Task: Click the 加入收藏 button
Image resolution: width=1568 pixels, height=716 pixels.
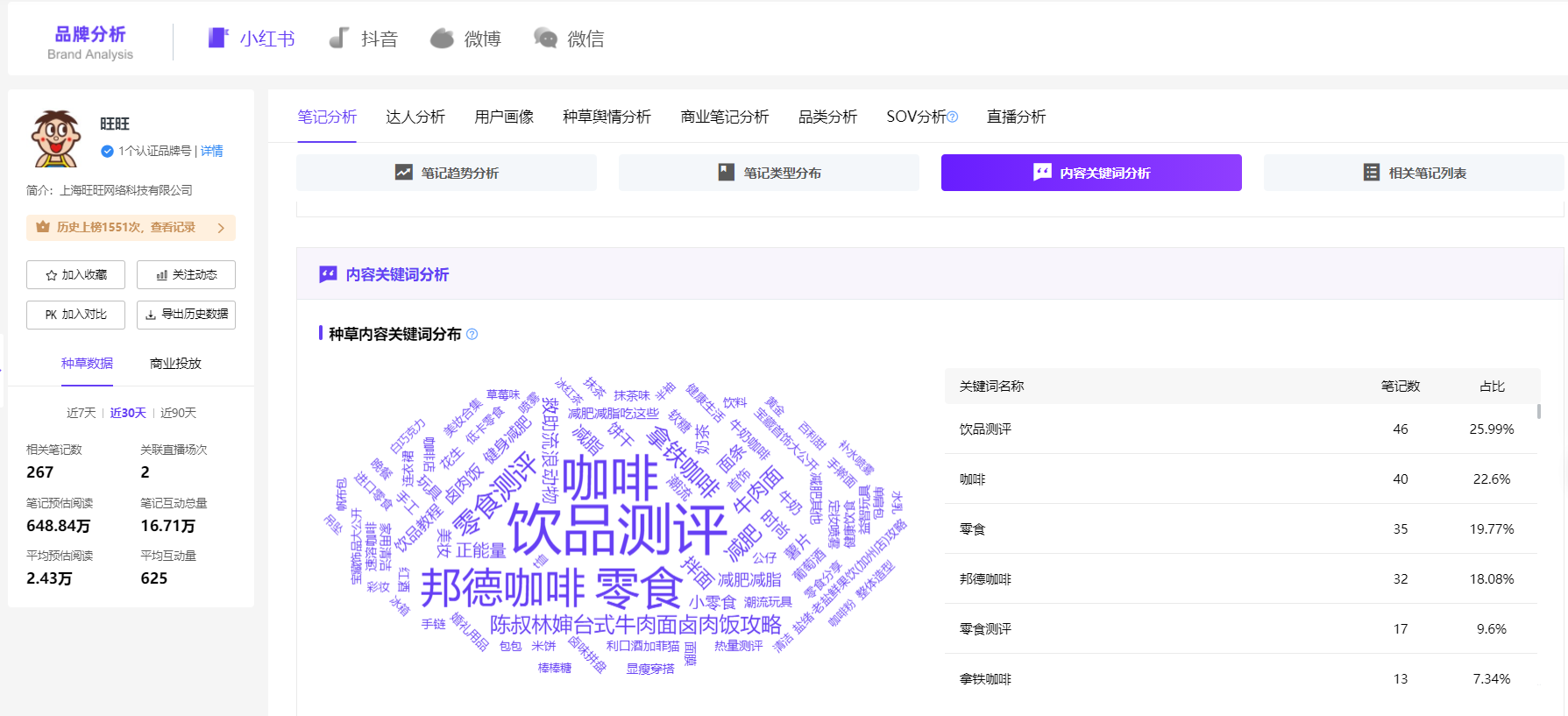Action: 75,275
